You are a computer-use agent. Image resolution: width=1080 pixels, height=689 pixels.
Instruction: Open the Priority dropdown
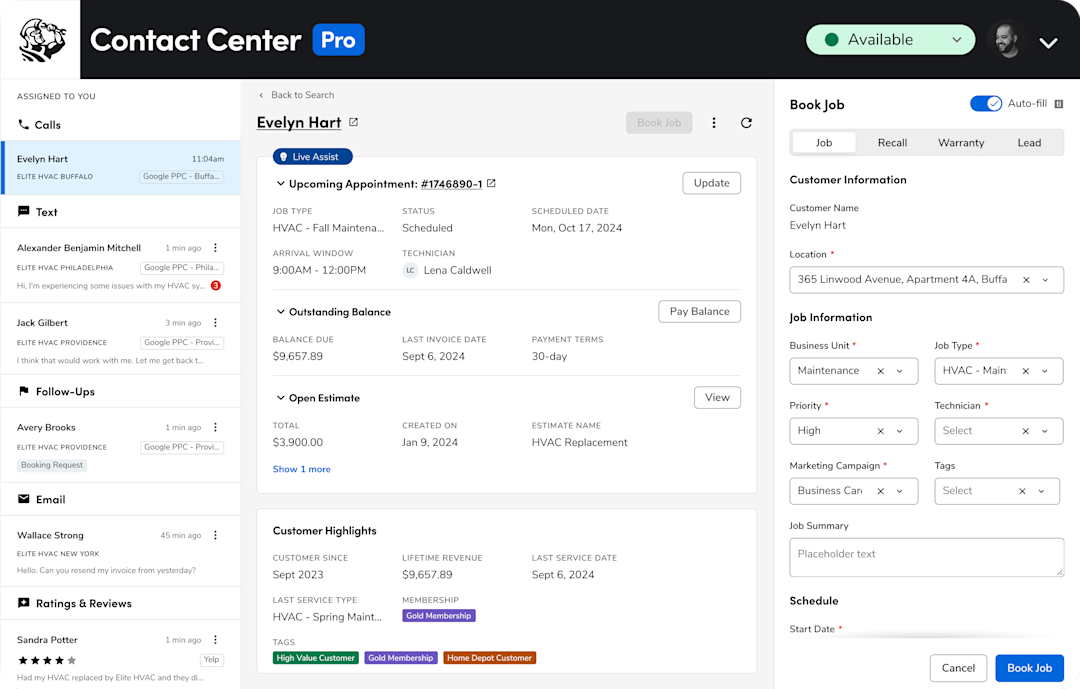tap(900, 431)
